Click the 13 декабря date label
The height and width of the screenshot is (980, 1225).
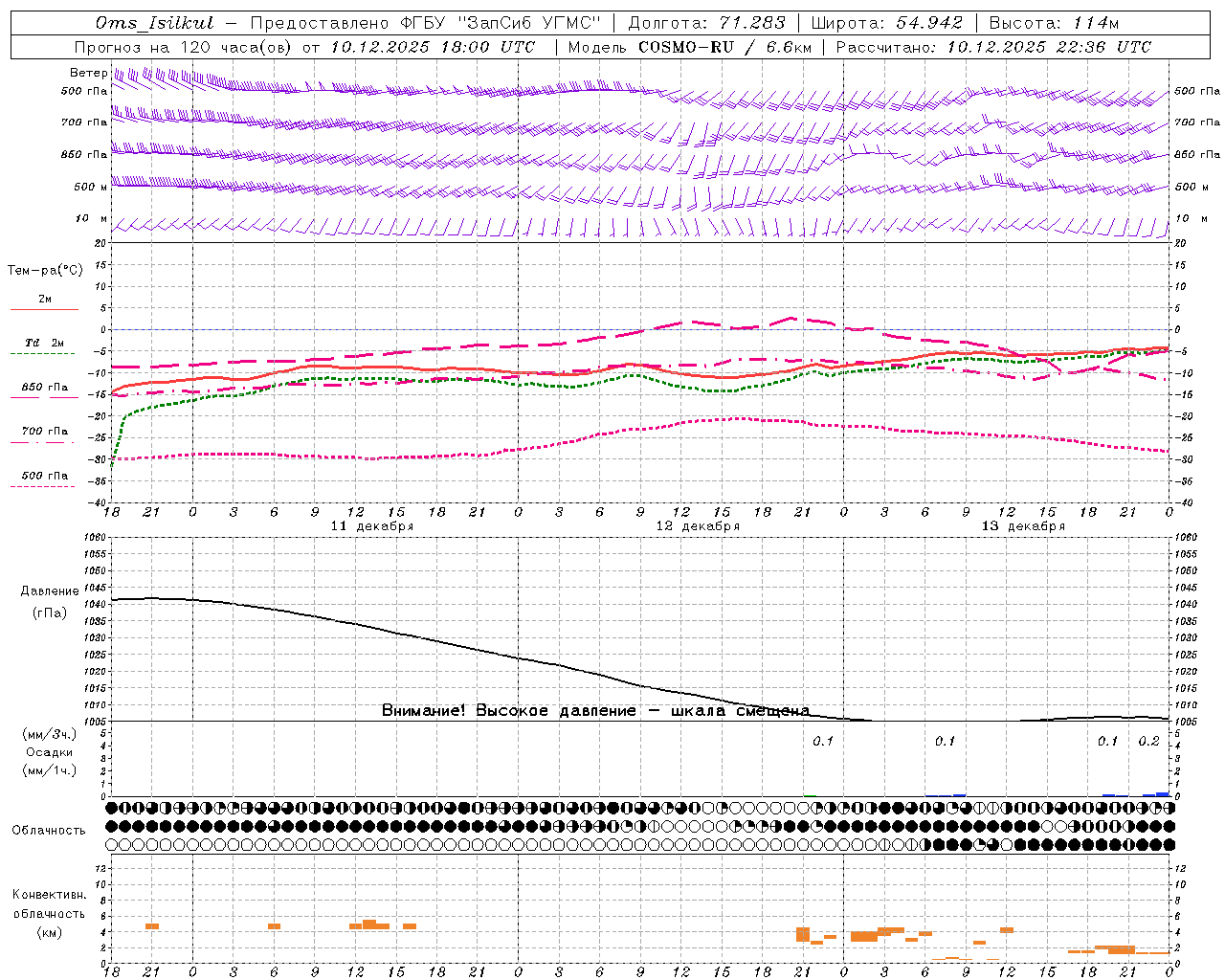tap(1023, 526)
